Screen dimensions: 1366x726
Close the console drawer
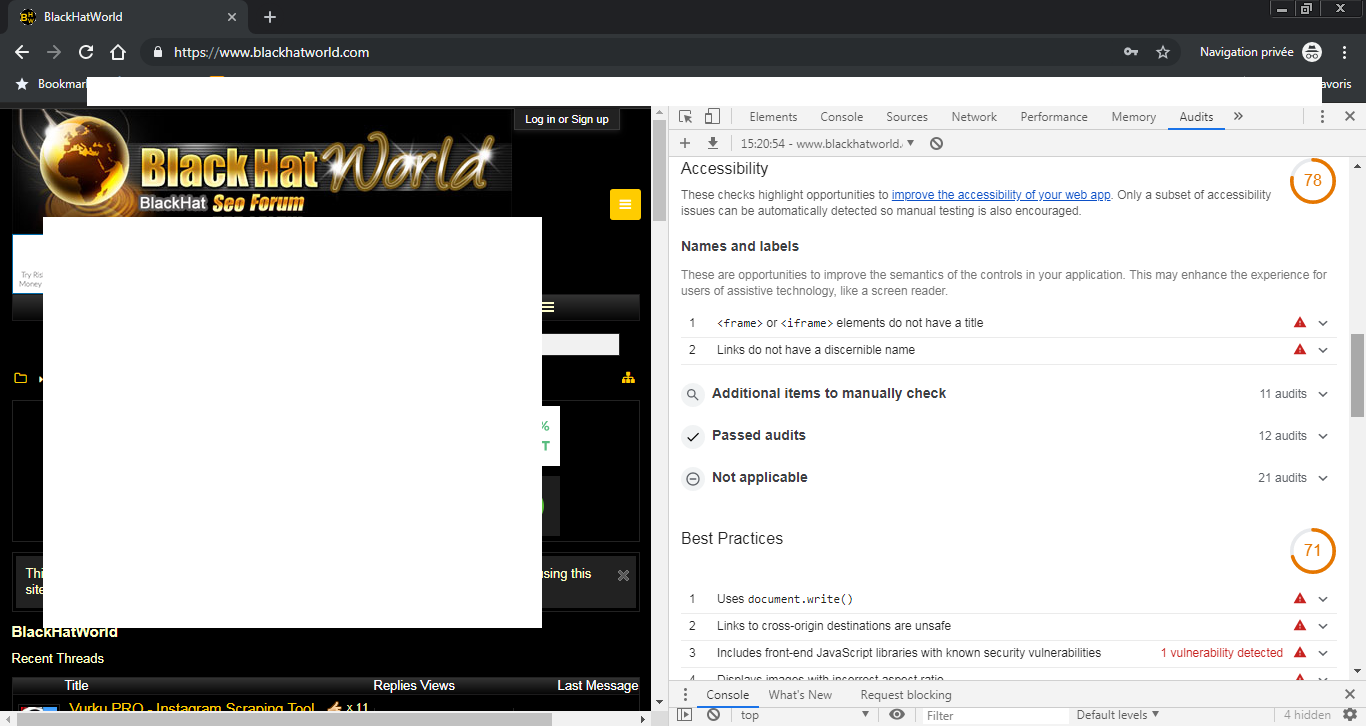[x=1349, y=695]
